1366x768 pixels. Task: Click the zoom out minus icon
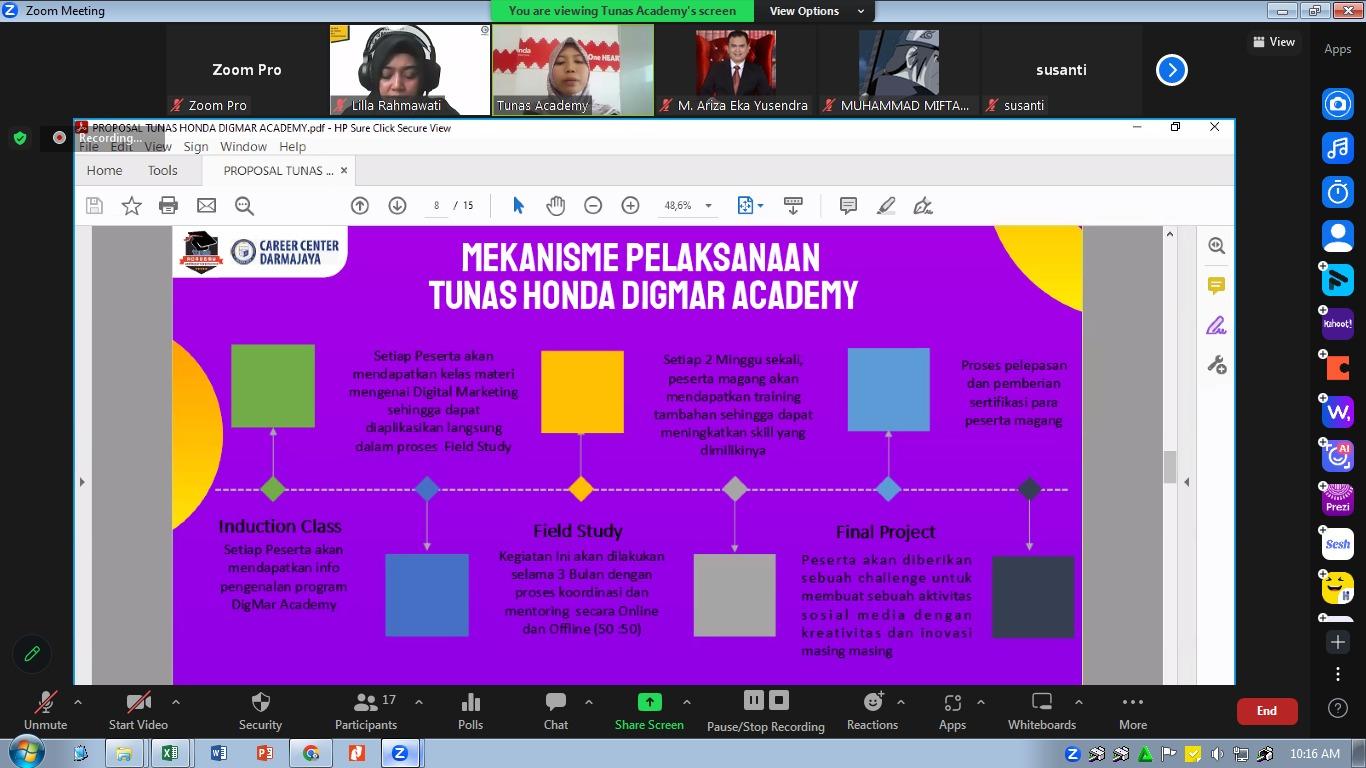point(593,205)
